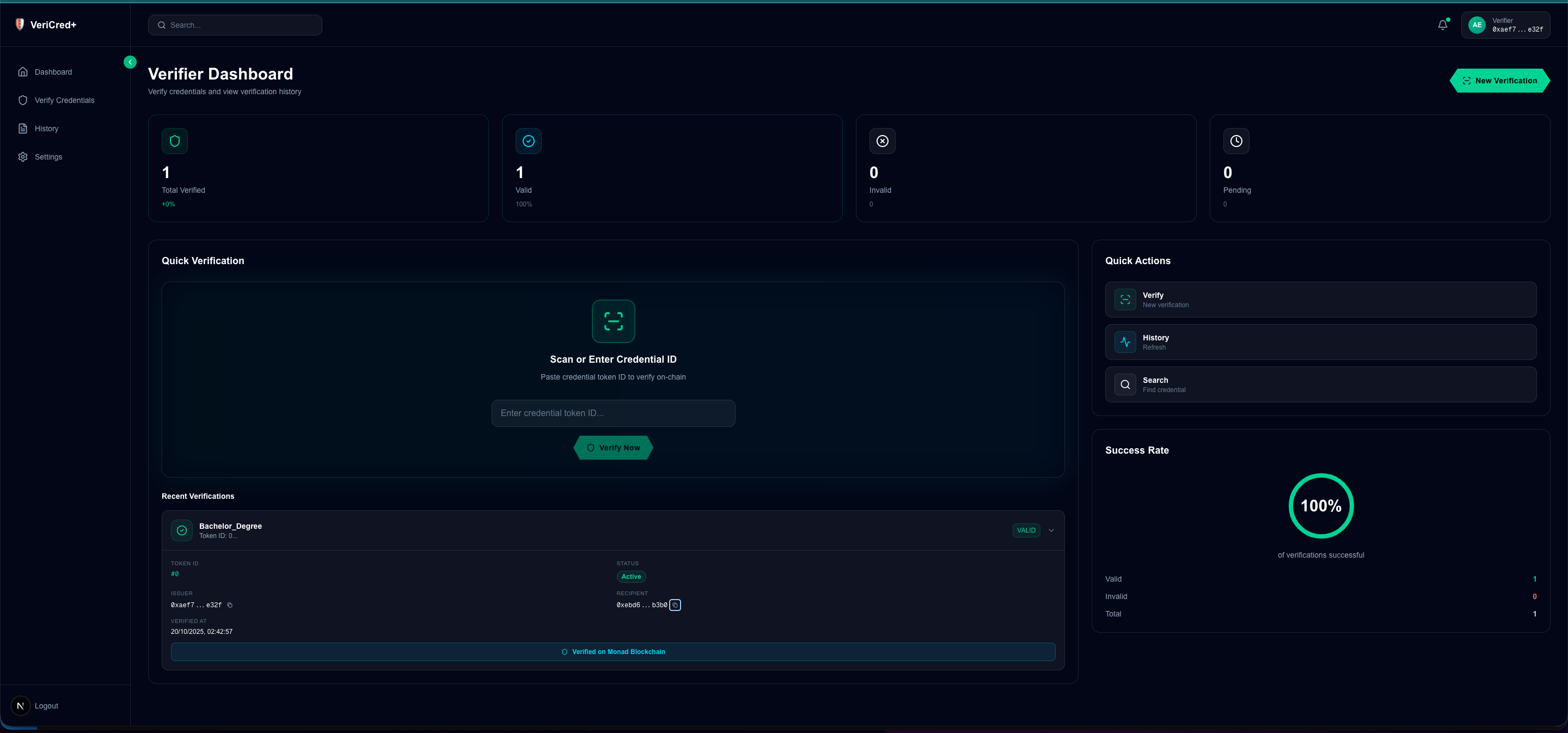Open the History Refresh quick action

(x=1320, y=342)
